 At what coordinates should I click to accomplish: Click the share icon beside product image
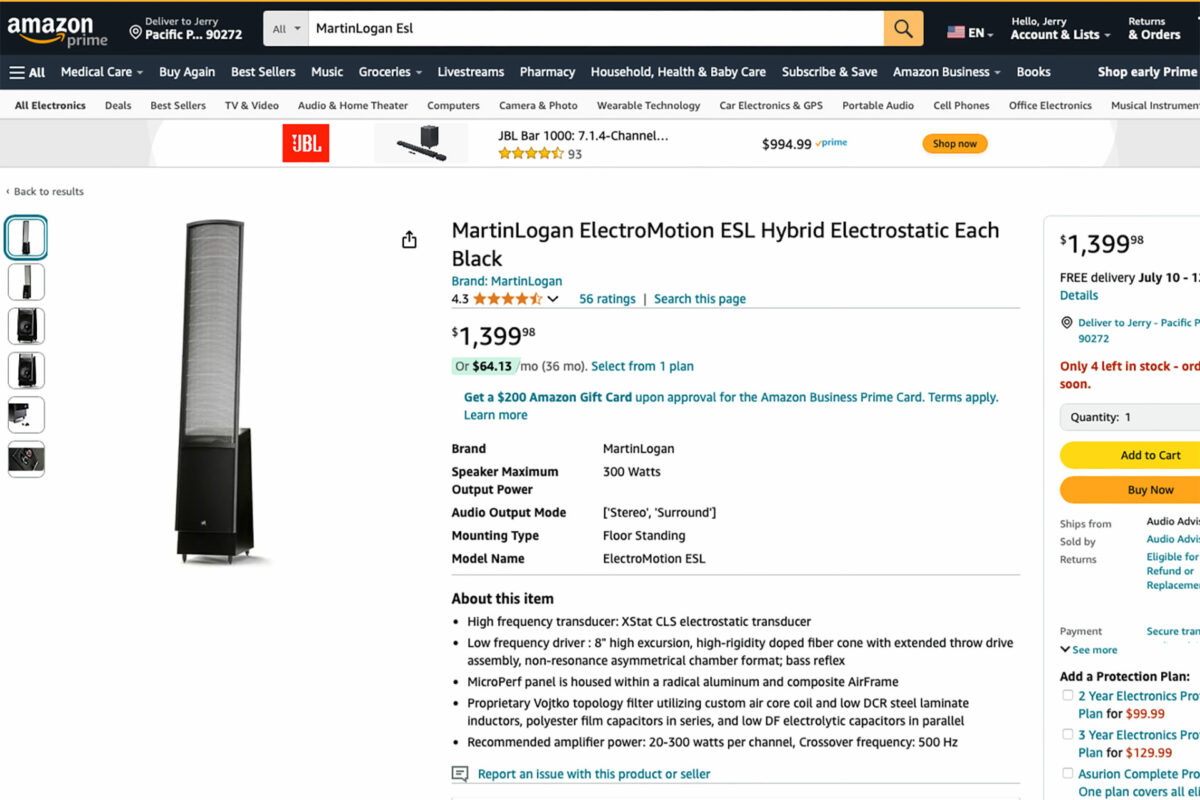(409, 240)
